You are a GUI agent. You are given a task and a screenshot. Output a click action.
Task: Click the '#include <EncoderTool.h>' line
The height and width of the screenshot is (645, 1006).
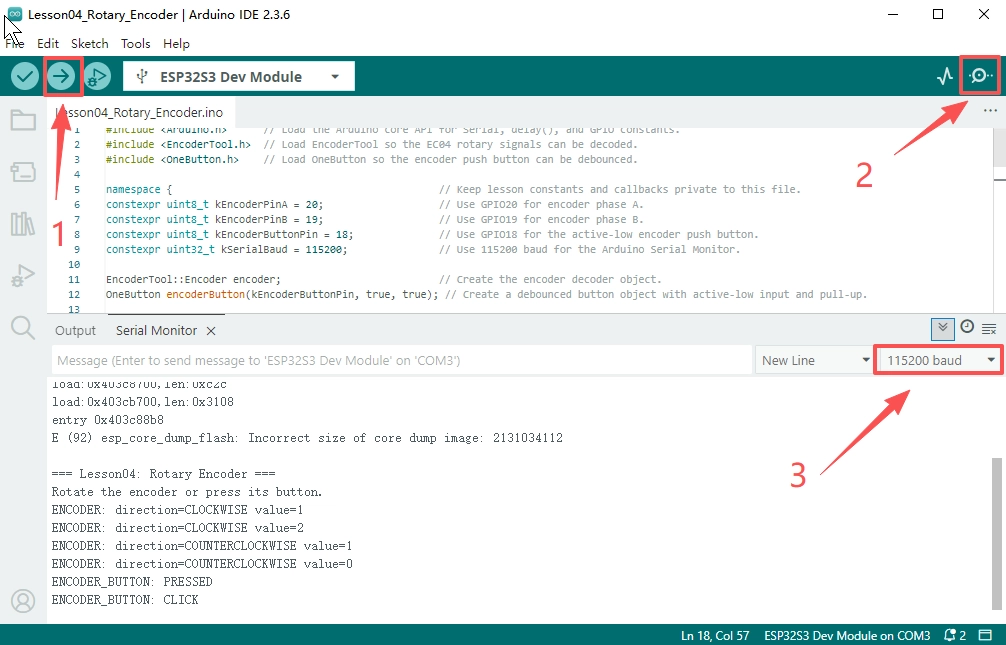coord(178,144)
